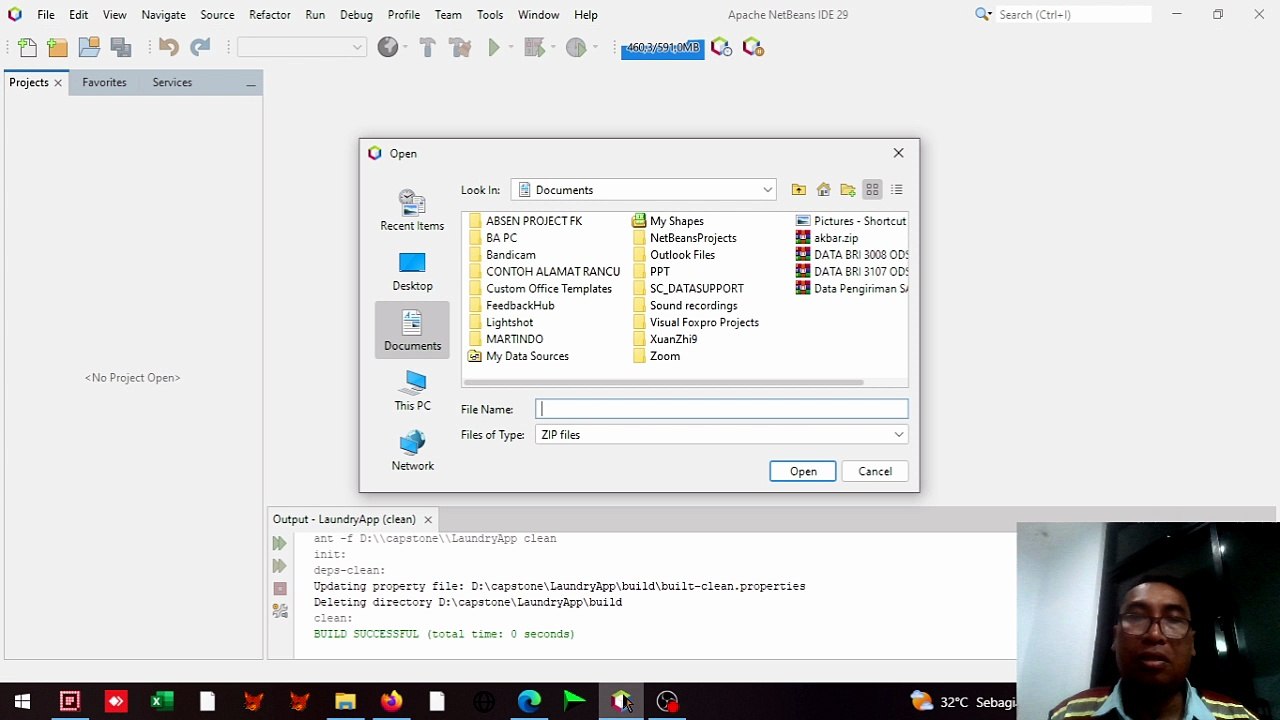Image resolution: width=1280 pixels, height=720 pixels.
Task: Select the My Data Sources folder
Action: click(x=518, y=356)
